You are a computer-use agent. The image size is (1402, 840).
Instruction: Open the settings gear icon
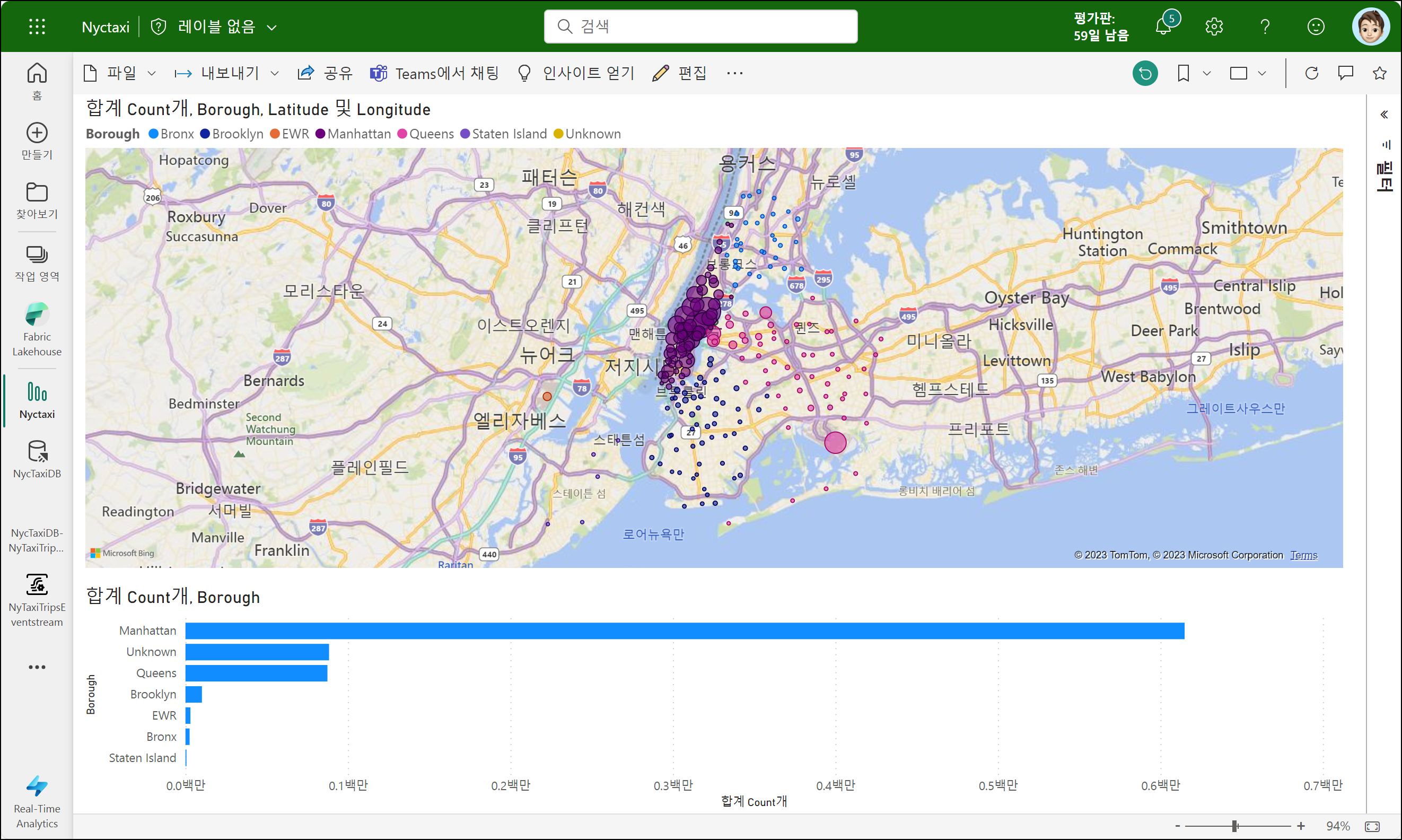tap(1214, 27)
